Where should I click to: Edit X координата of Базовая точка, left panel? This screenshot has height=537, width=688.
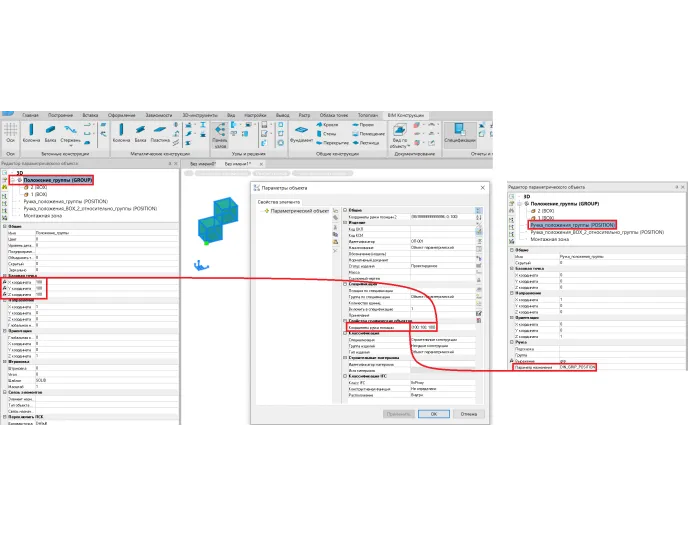click(107, 282)
